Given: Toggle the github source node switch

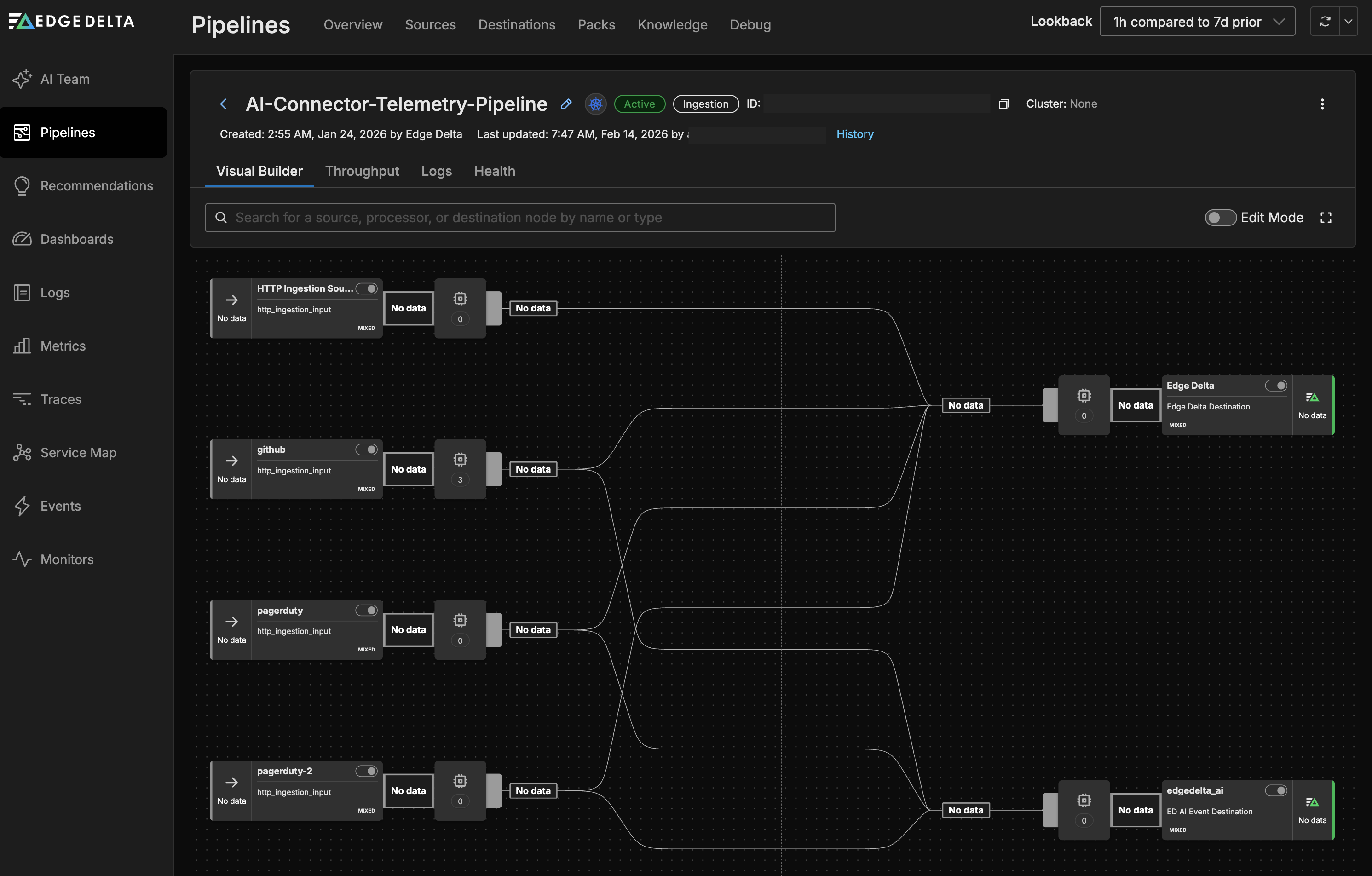Looking at the screenshot, I should click(366, 450).
